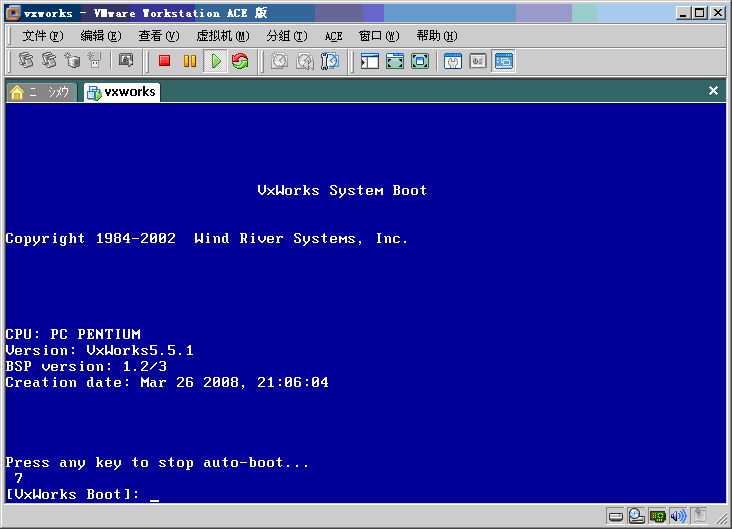Click the grayed message log status icon
The height and width of the screenshot is (529, 732).
tap(699, 516)
